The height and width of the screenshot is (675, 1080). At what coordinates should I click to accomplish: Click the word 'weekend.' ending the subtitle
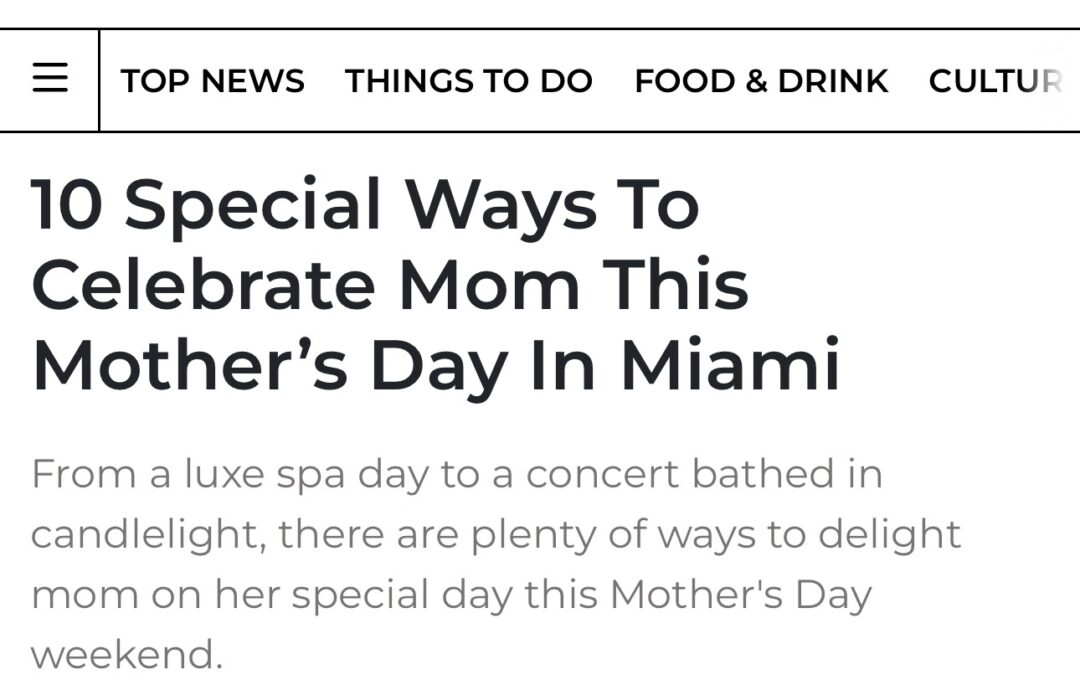127,652
